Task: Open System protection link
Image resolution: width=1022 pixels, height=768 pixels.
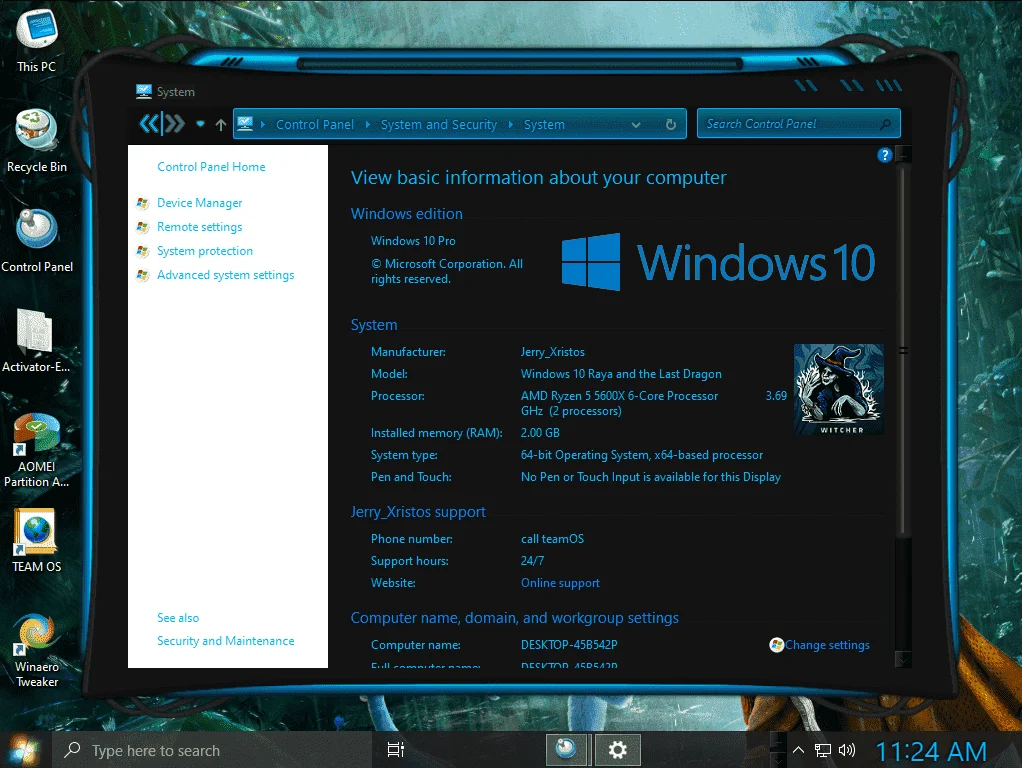Action: tap(205, 251)
